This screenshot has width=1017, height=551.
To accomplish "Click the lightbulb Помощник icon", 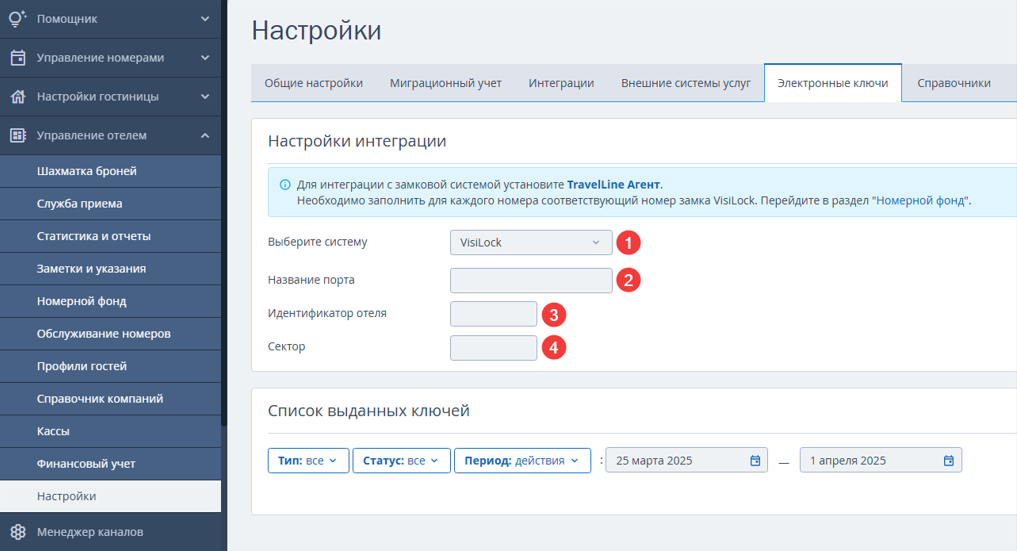I will pyautogui.click(x=18, y=18).
